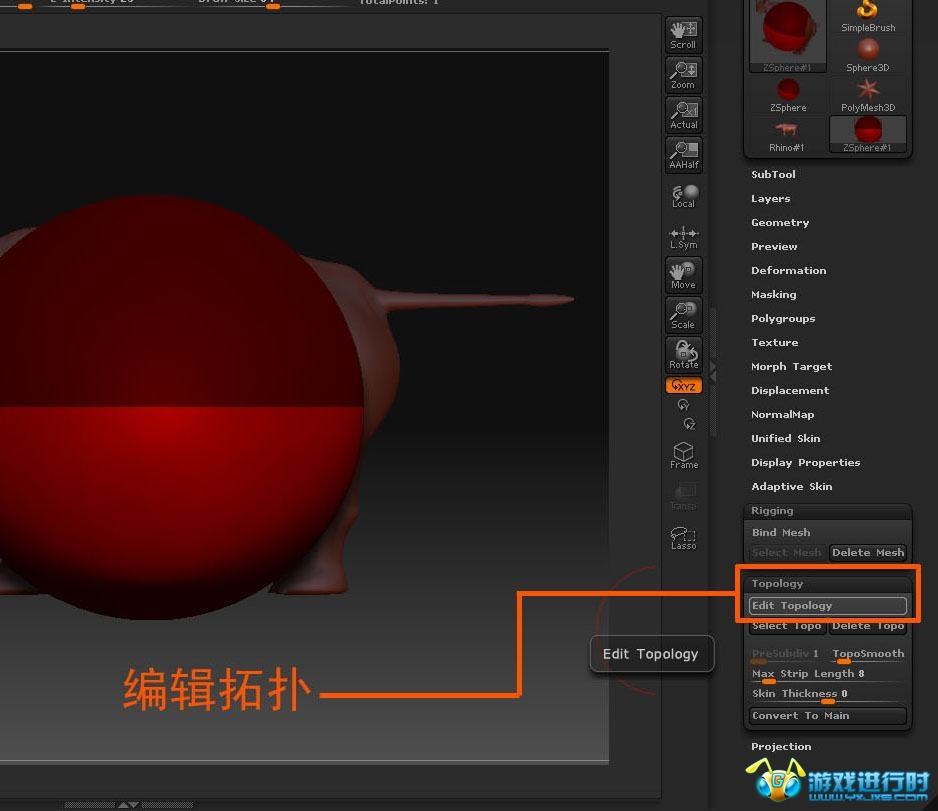Enable Edit Topology mode
Viewport: 938px width, 811px height.
tap(827, 605)
